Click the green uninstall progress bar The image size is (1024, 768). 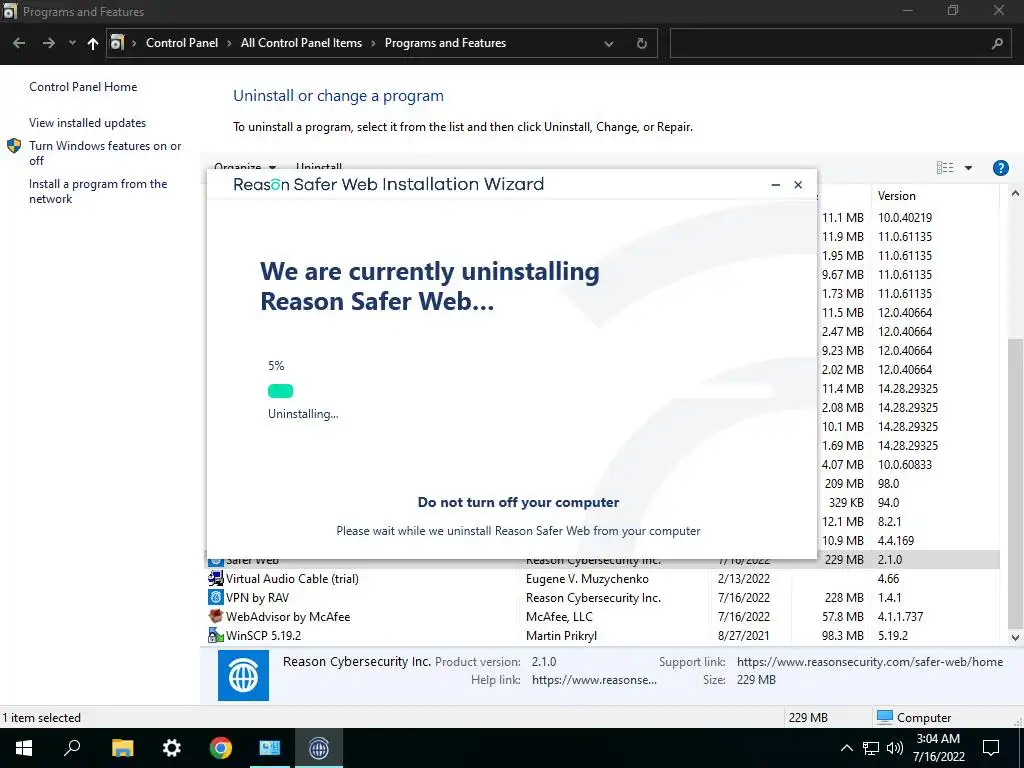click(280, 391)
